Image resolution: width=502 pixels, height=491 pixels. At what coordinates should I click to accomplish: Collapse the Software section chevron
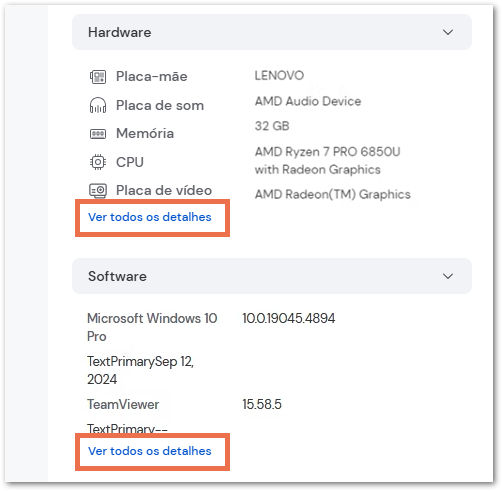[448, 276]
